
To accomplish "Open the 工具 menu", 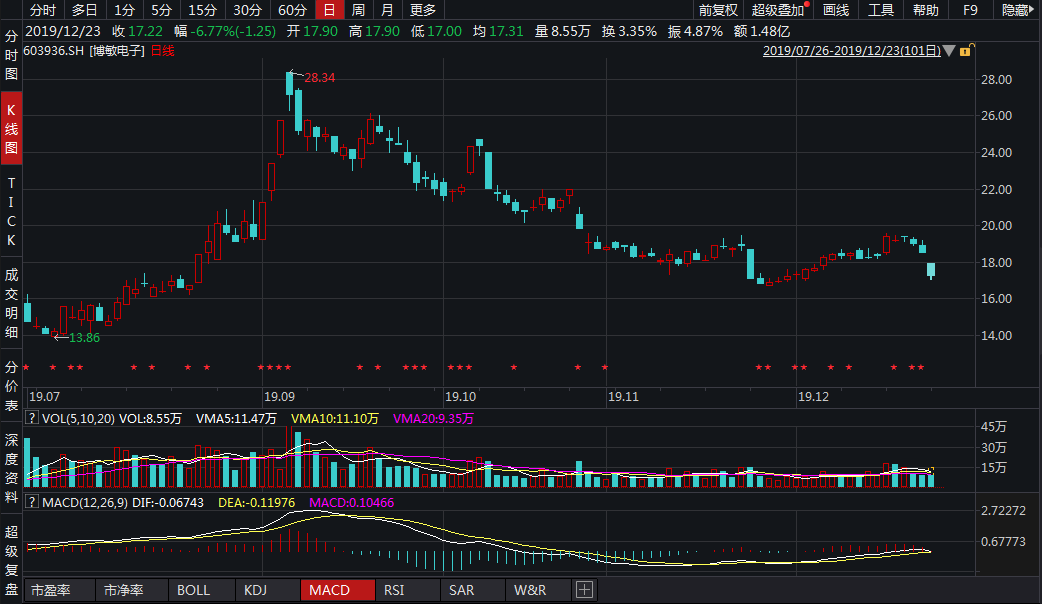I will 881,10.
